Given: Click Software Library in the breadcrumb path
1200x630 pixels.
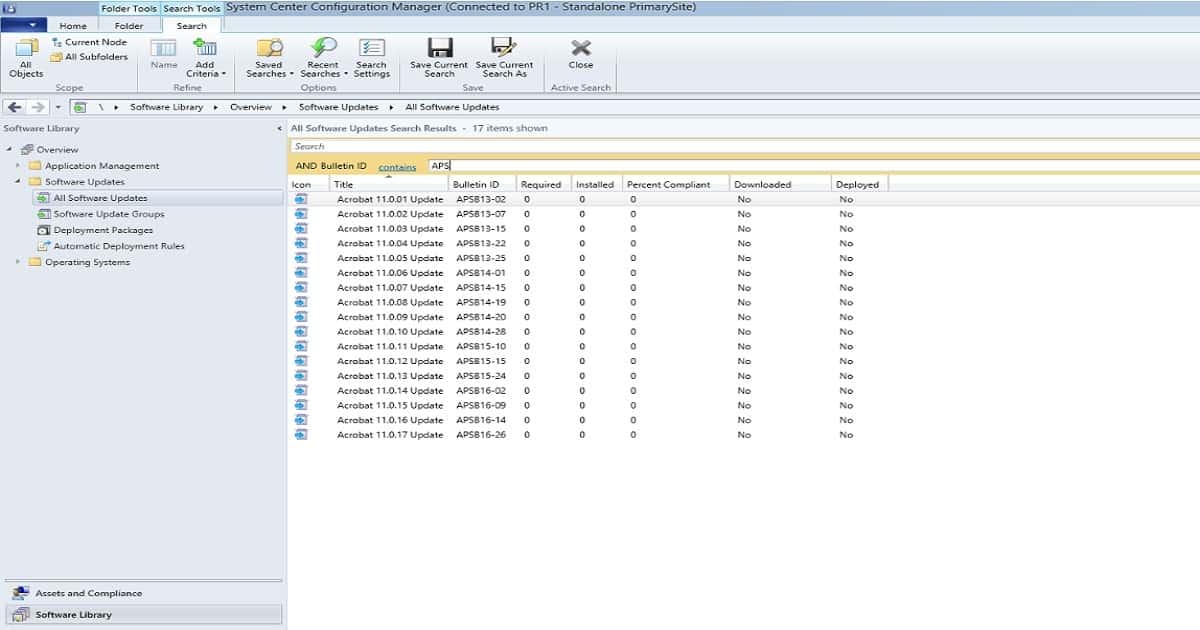Looking at the screenshot, I should point(166,107).
